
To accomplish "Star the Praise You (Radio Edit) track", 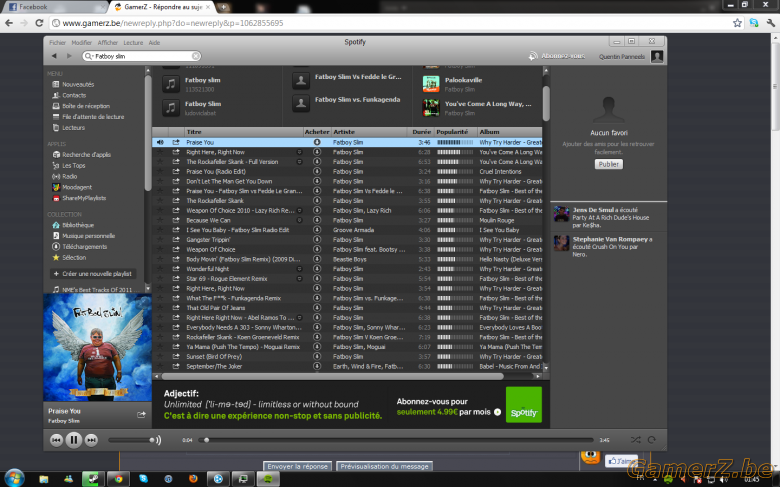I will coord(160,172).
